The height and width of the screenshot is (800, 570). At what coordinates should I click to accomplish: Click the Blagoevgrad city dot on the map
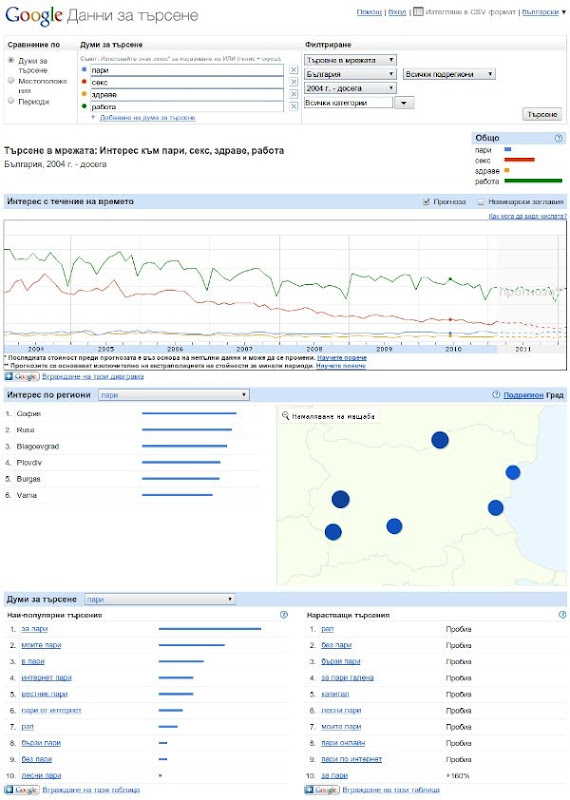click(x=333, y=532)
